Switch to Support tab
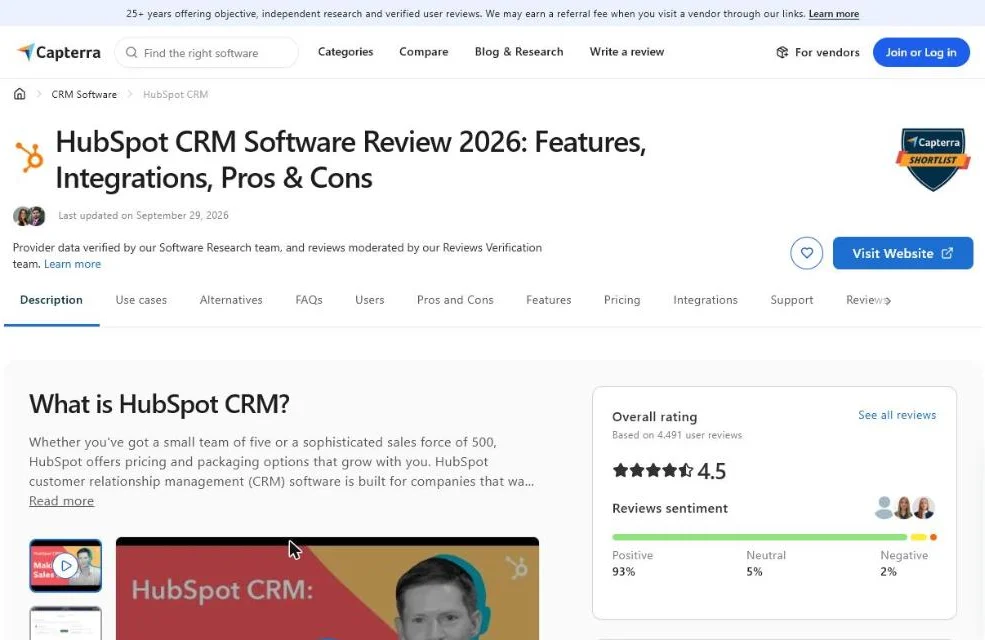Viewport: 985px width, 640px height. [x=792, y=300]
